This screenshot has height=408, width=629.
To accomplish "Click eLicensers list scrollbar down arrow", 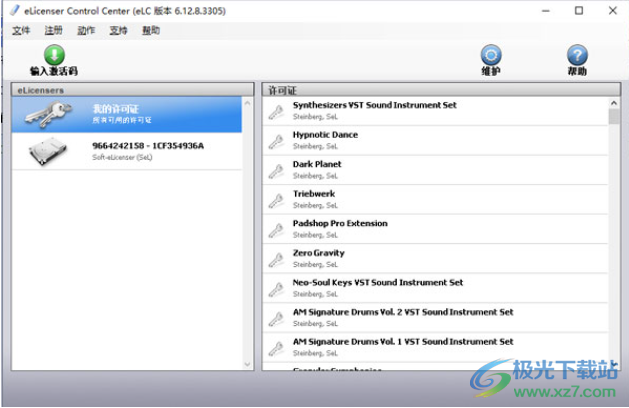I will [248, 364].
